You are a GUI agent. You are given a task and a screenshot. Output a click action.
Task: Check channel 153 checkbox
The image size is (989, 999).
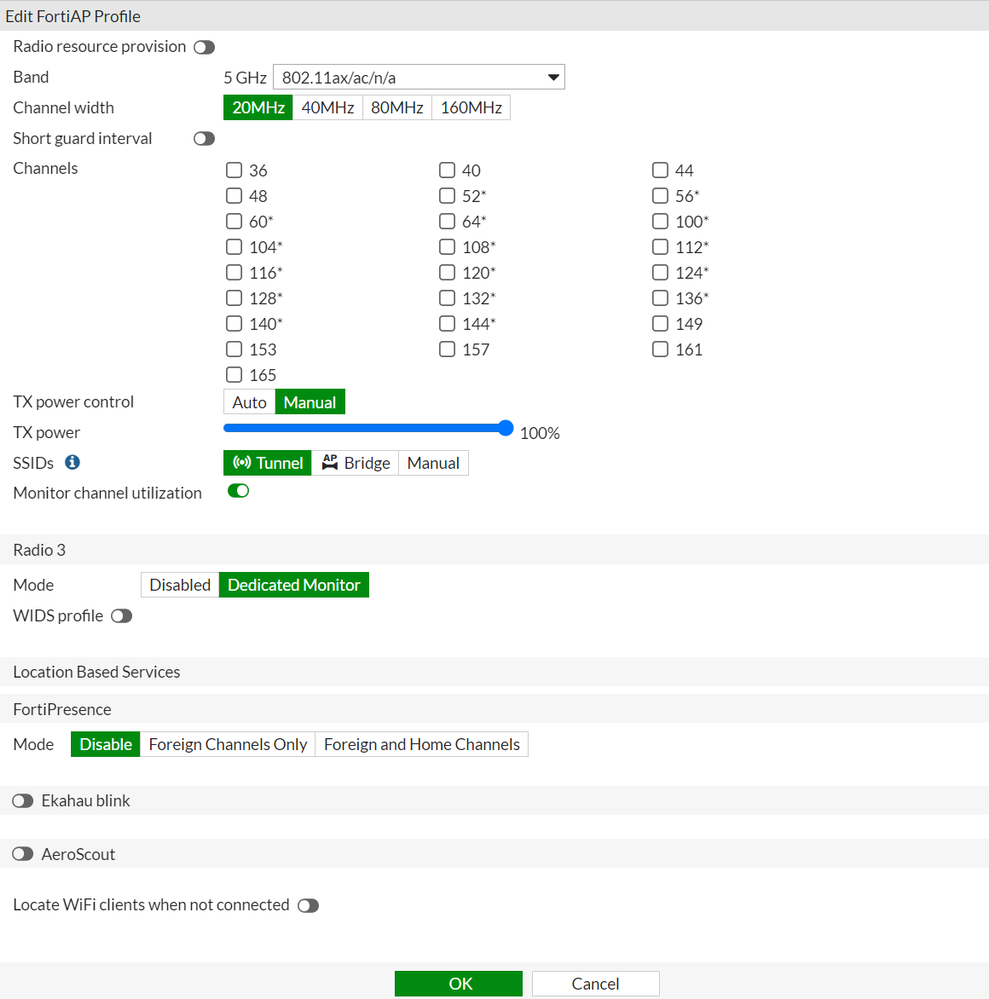click(234, 349)
